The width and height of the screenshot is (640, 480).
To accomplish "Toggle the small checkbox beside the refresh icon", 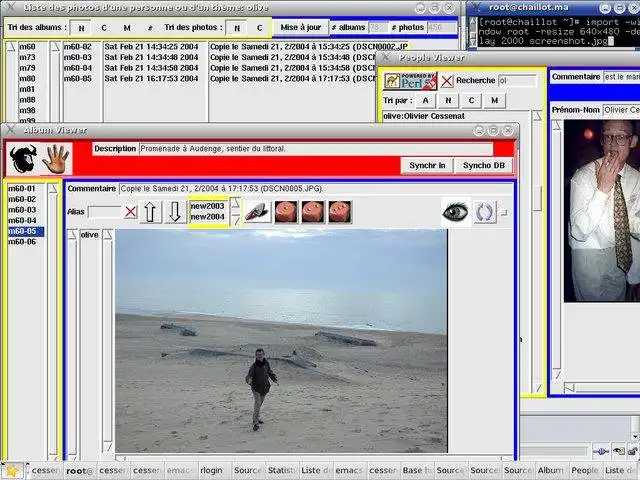I will [x=504, y=212].
